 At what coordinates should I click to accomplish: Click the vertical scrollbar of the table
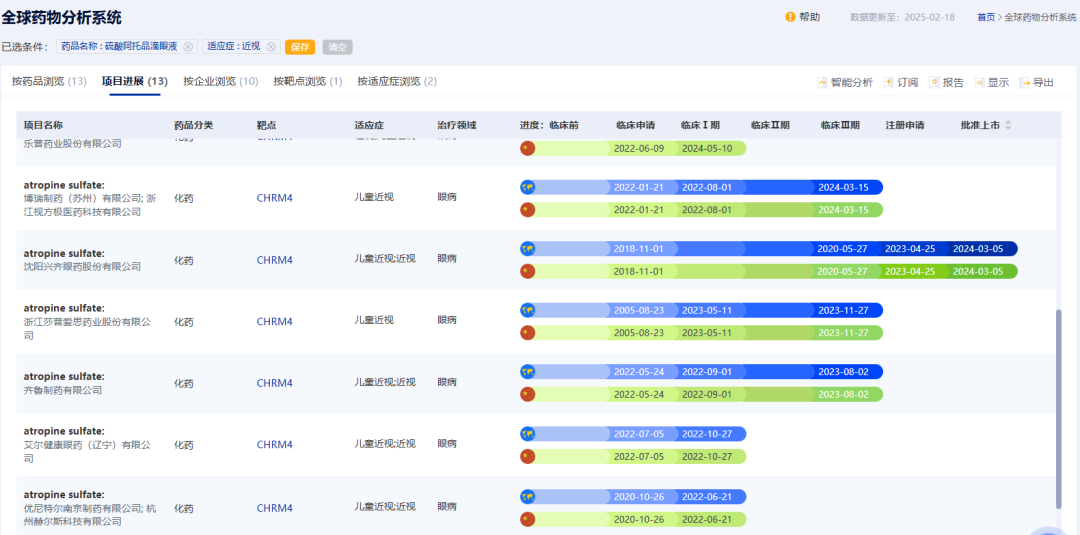[x=1058, y=410]
